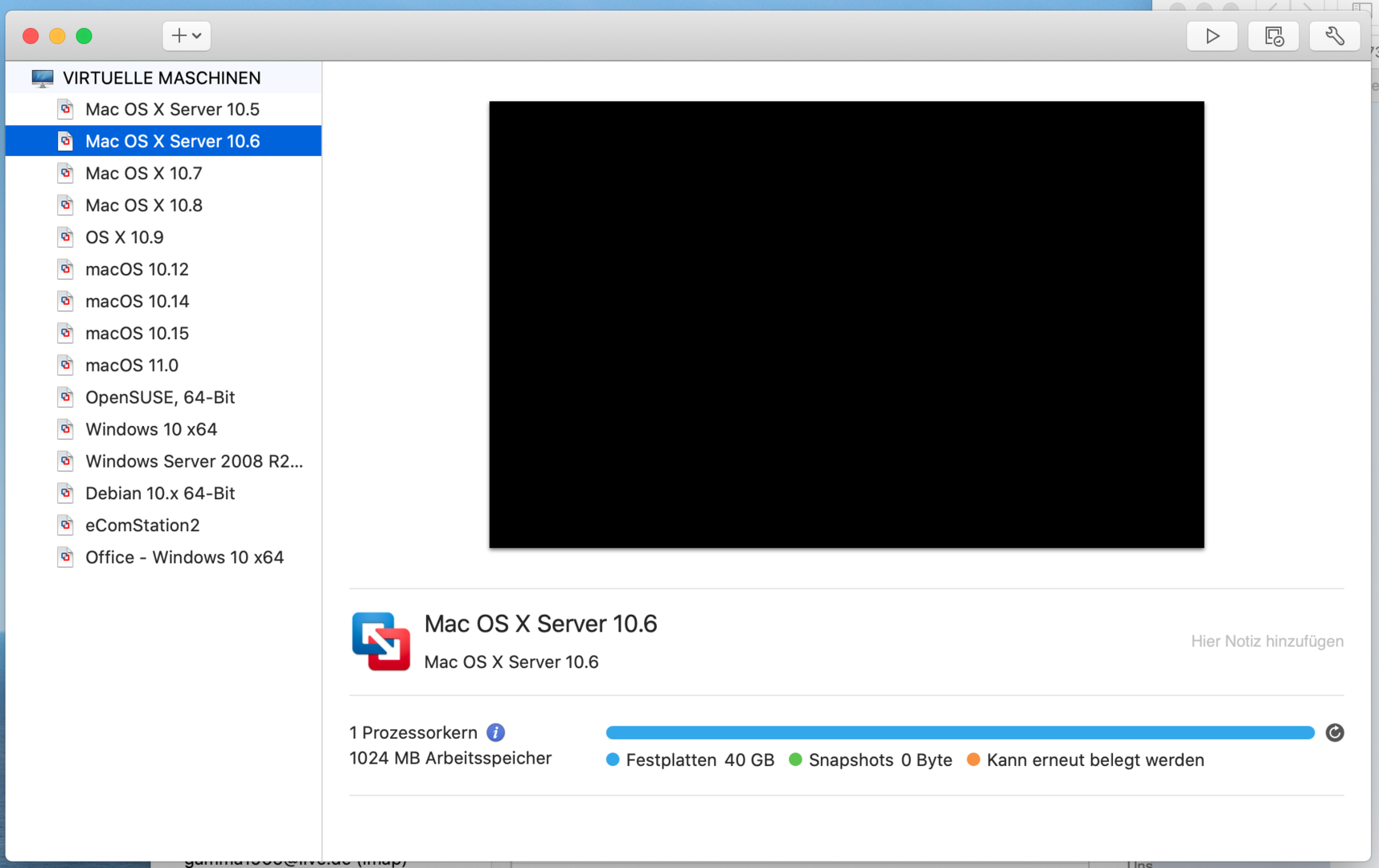
Task: Minimize the library window with yellow button
Action: tap(57, 35)
